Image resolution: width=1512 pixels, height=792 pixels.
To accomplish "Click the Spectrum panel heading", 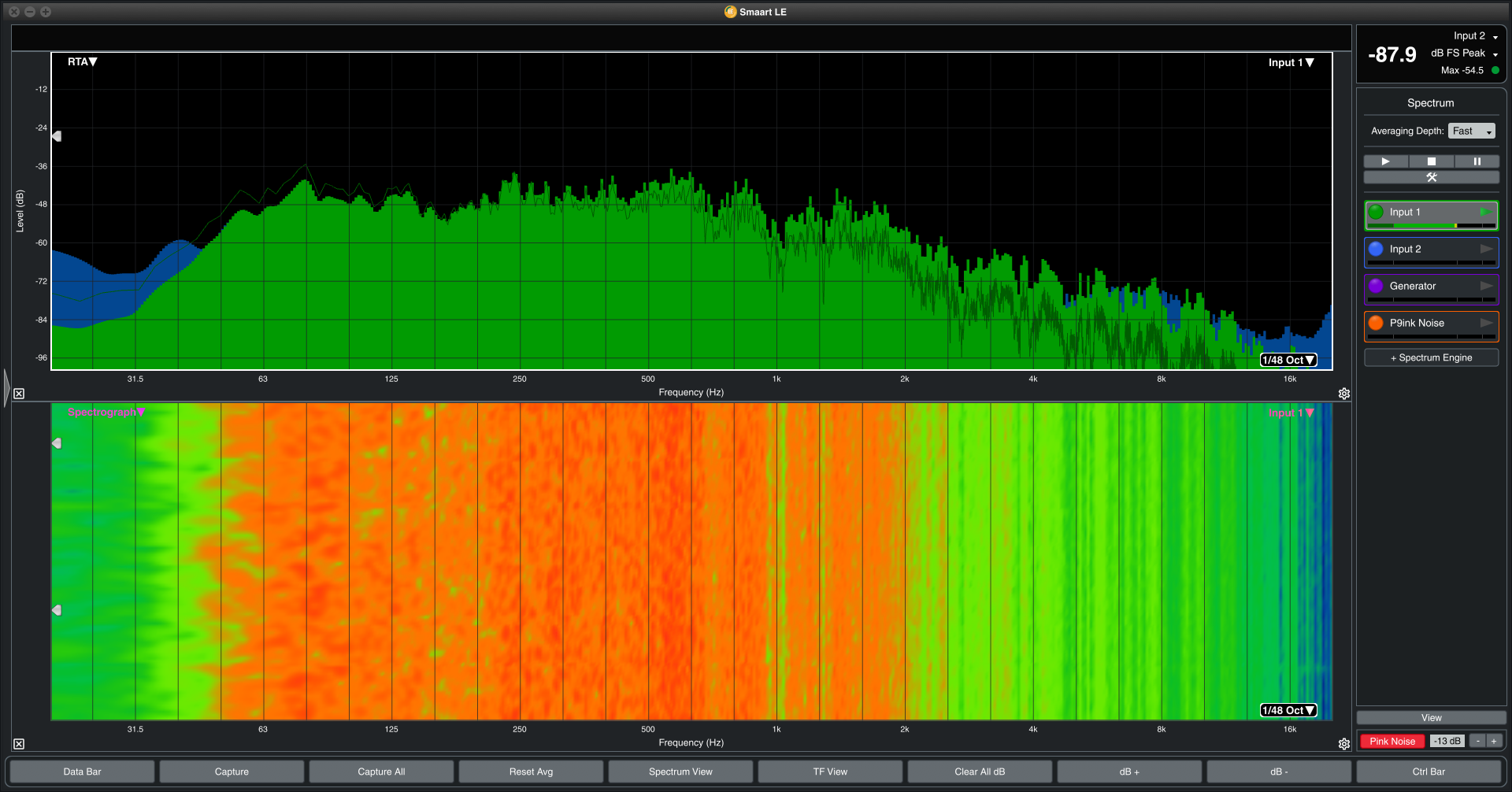I will 1430,103.
